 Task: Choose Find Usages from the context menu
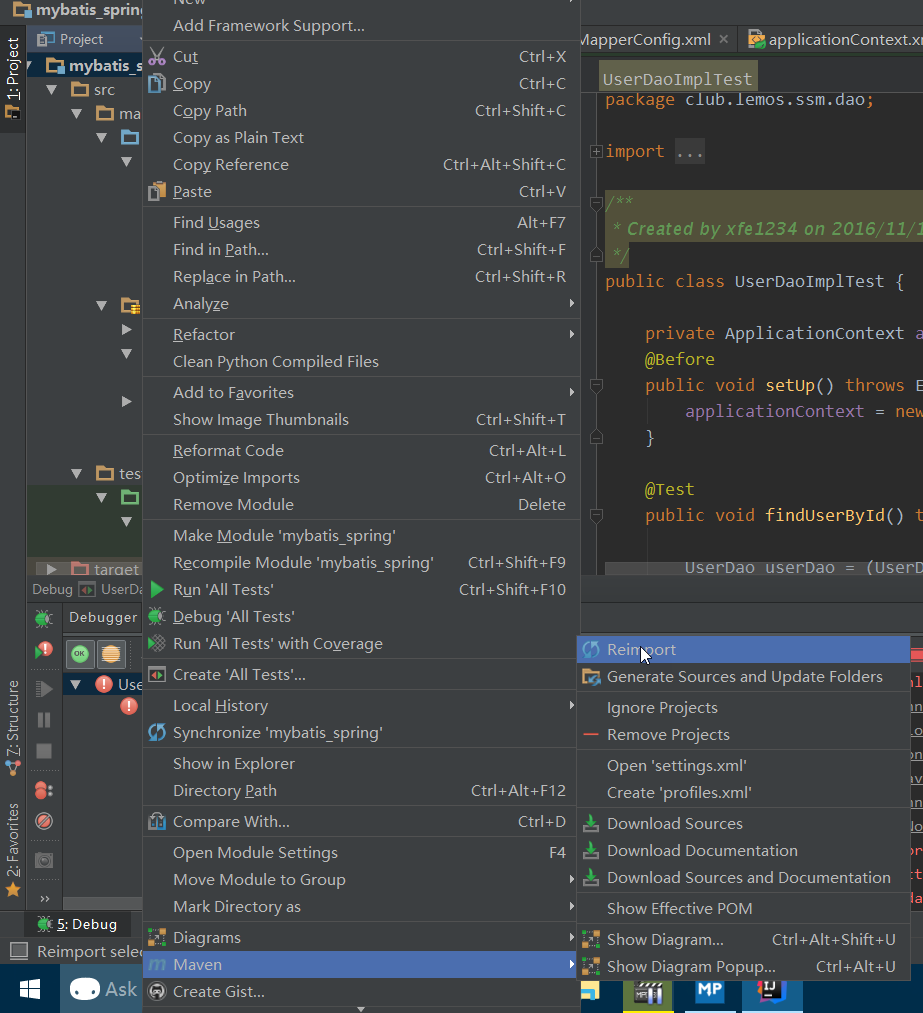[216, 223]
